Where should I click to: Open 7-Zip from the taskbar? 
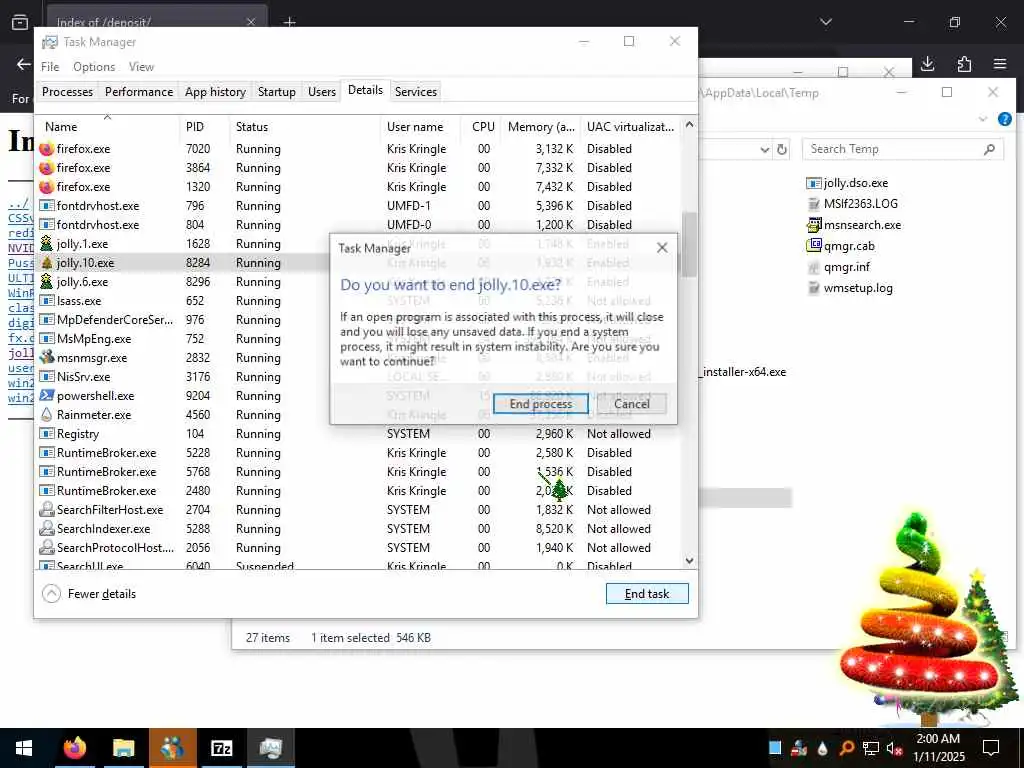(x=222, y=748)
